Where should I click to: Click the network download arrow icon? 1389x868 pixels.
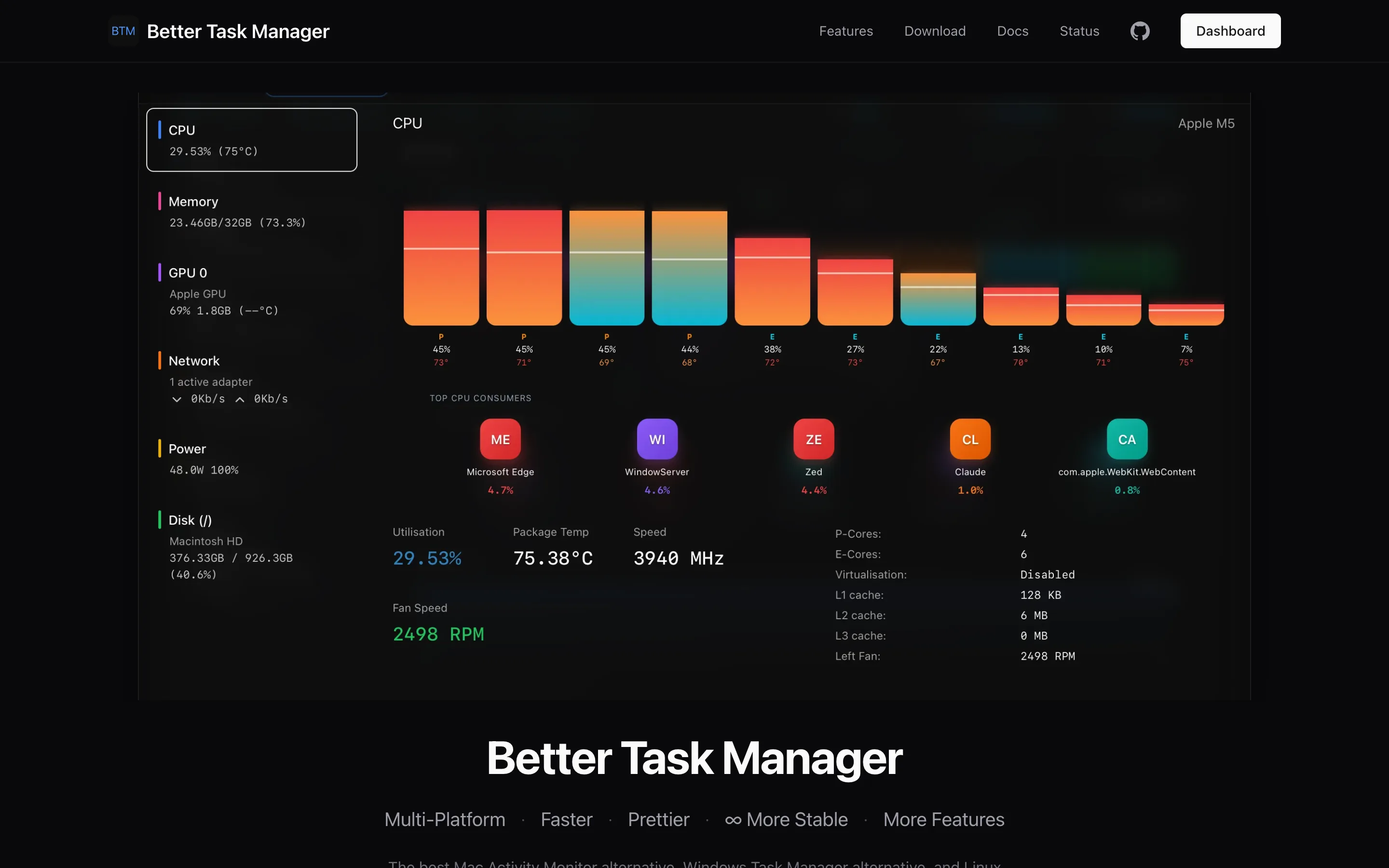pyautogui.click(x=177, y=399)
